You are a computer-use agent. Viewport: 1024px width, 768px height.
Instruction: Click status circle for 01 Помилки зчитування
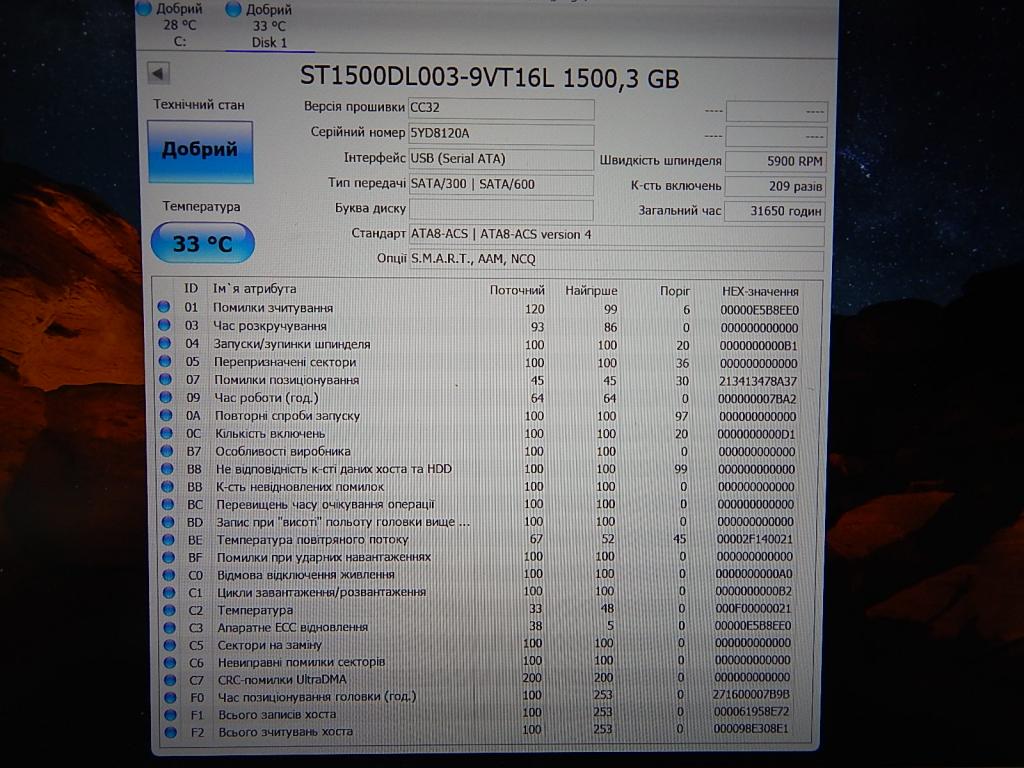point(163,307)
